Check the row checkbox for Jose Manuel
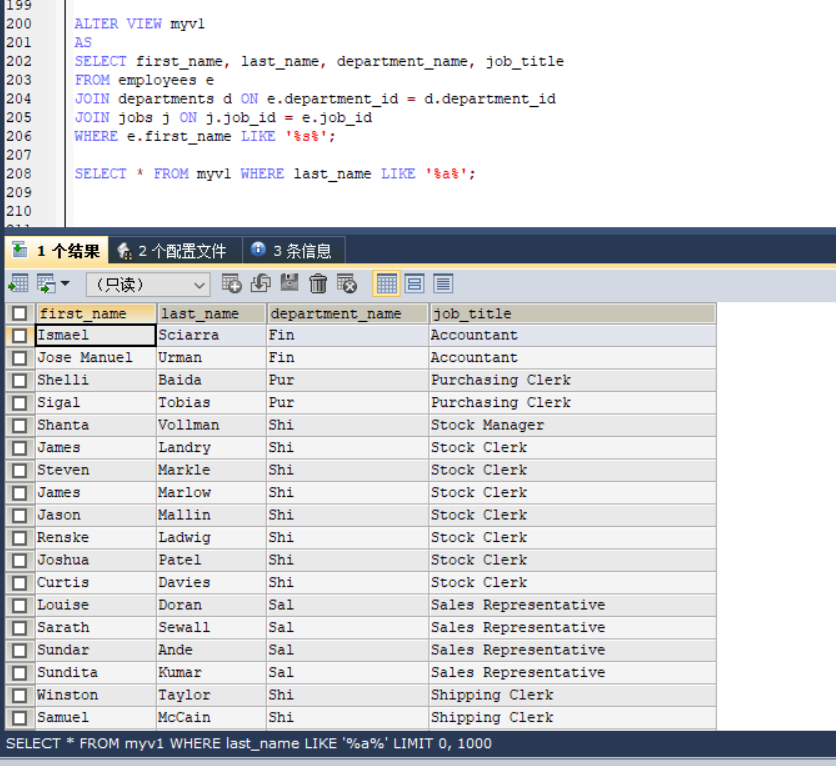836x766 pixels. 20,358
